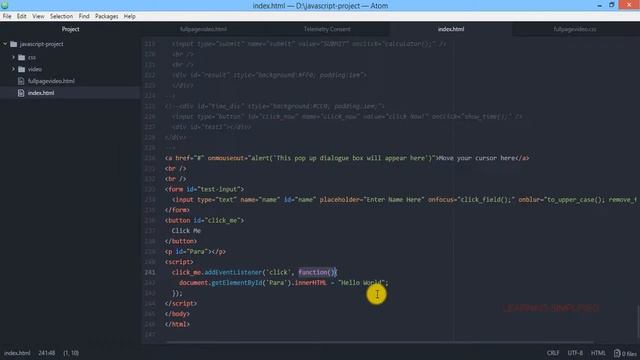Change line ending via CRLF
The image size is (640, 360).
point(553,353)
